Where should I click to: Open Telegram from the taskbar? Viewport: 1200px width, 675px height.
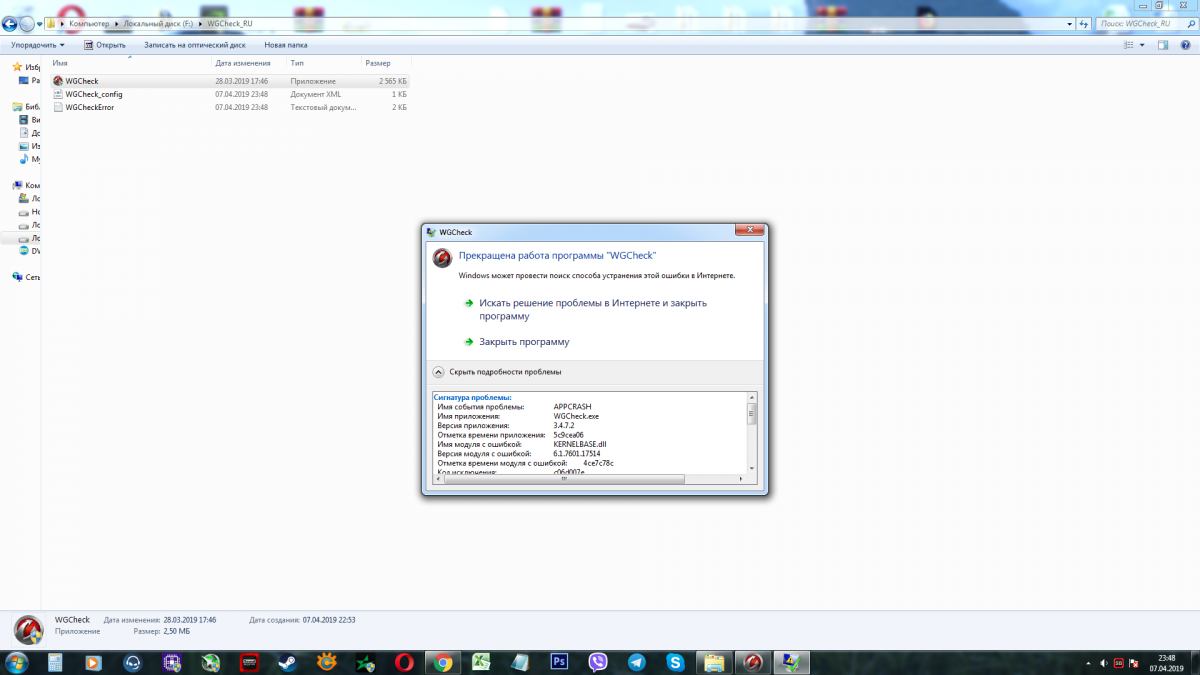pyautogui.click(x=637, y=661)
